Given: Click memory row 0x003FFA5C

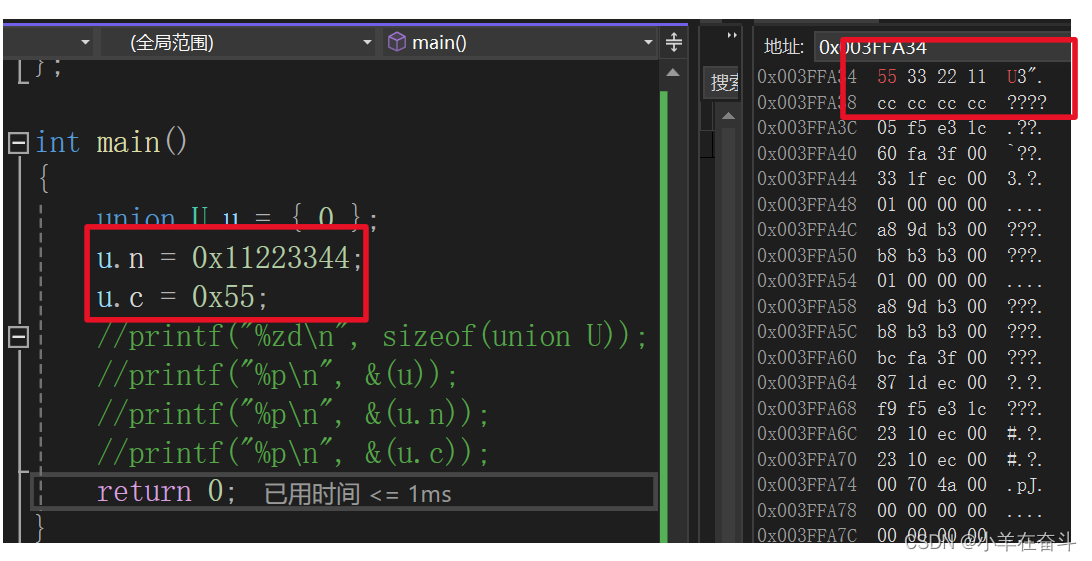Looking at the screenshot, I should point(900,332).
